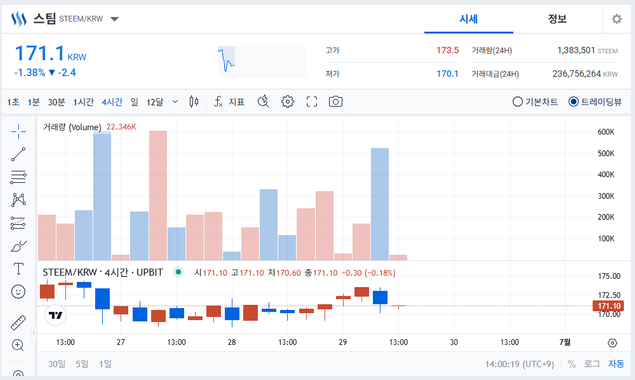This screenshot has width=635, height=380.
Task: Click the 22.346K volume reading
Action: click(x=121, y=127)
